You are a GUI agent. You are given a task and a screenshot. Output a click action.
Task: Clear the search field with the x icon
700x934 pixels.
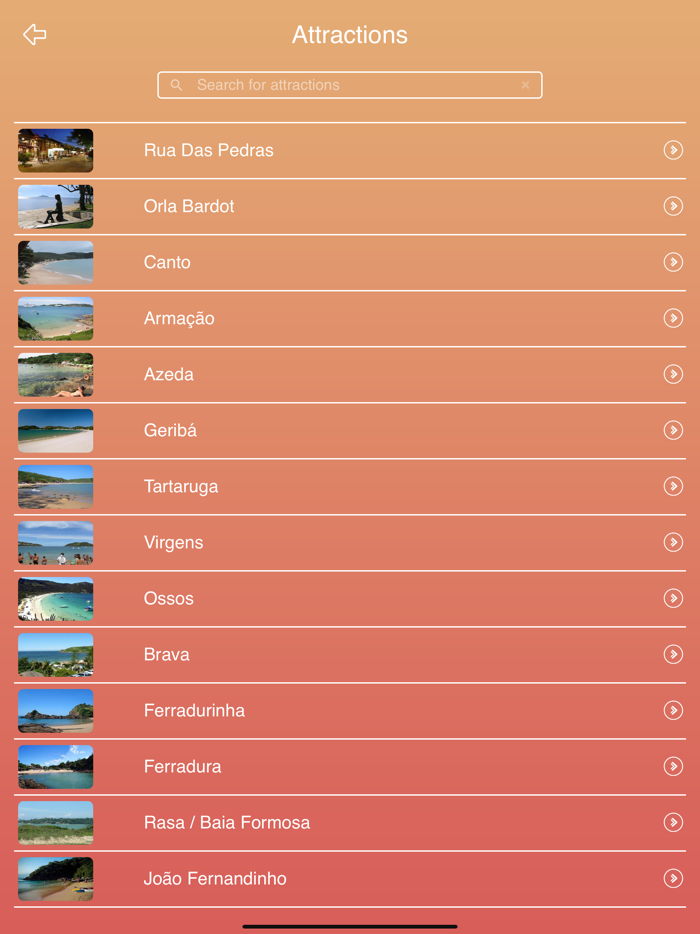click(525, 85)
